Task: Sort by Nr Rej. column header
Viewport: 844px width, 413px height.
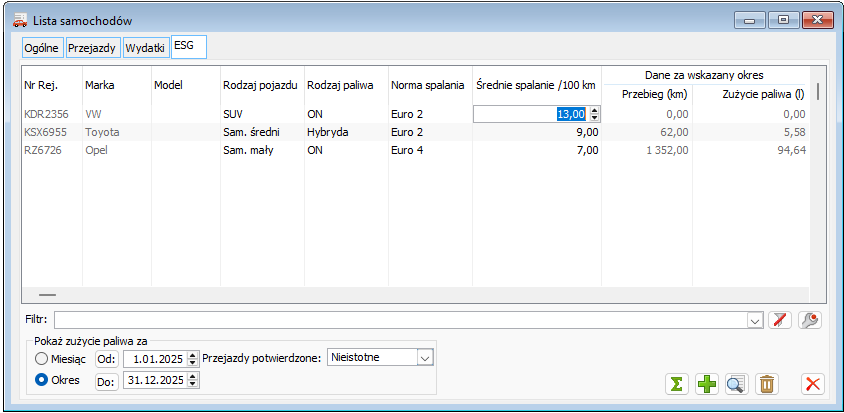Action: click(x=52, y=85)
